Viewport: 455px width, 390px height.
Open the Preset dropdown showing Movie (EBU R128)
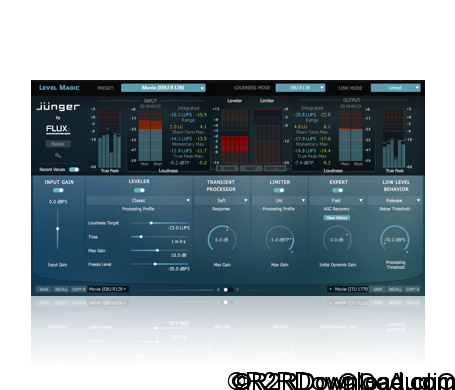[x=163, y=88]
